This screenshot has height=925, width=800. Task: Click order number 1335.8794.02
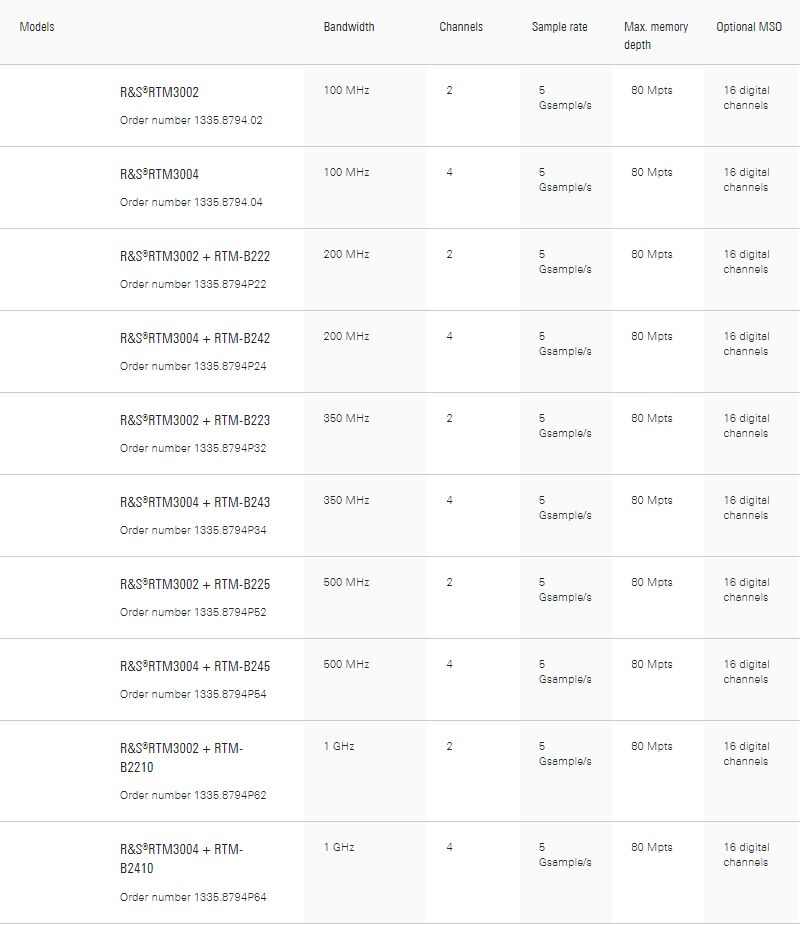coord(191,120)
